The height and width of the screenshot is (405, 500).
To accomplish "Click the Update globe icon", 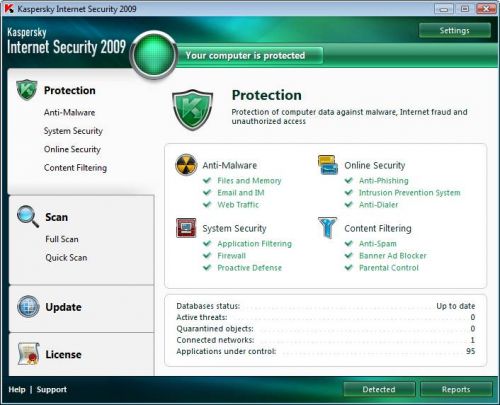I will pos(28,306).
